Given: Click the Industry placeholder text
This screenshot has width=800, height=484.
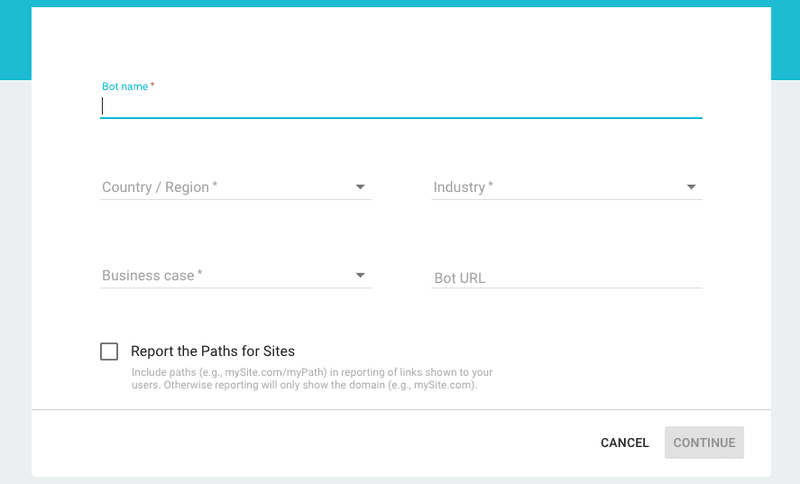Looking at the screenshot, I should tap(459, 187).
